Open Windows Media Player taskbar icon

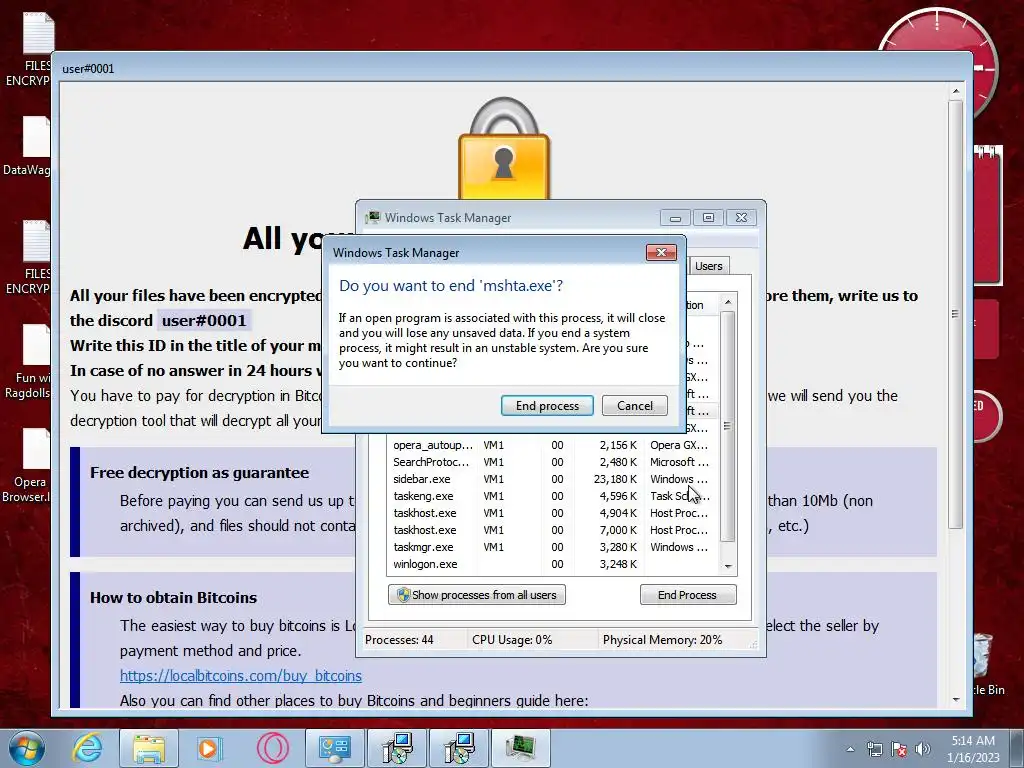pos(210,748)
